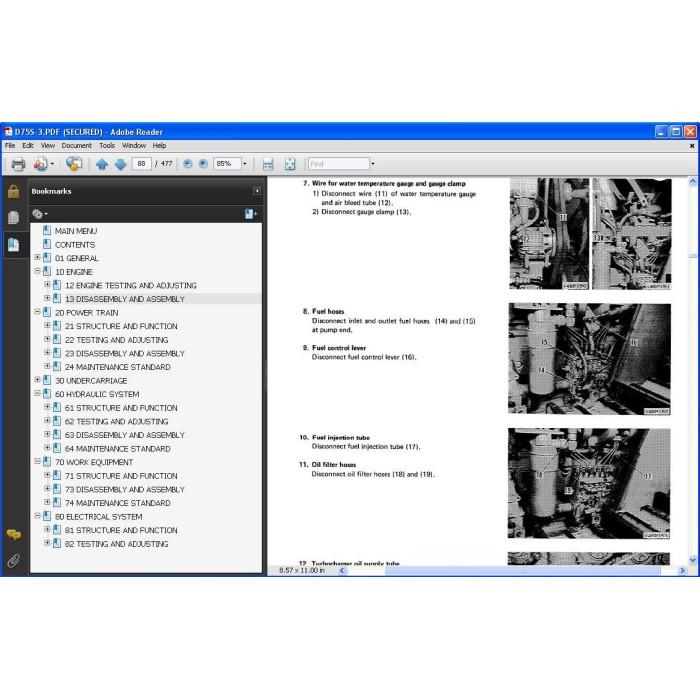Click the create PDF online icon

pyautogui.click(x=40, y=164)
